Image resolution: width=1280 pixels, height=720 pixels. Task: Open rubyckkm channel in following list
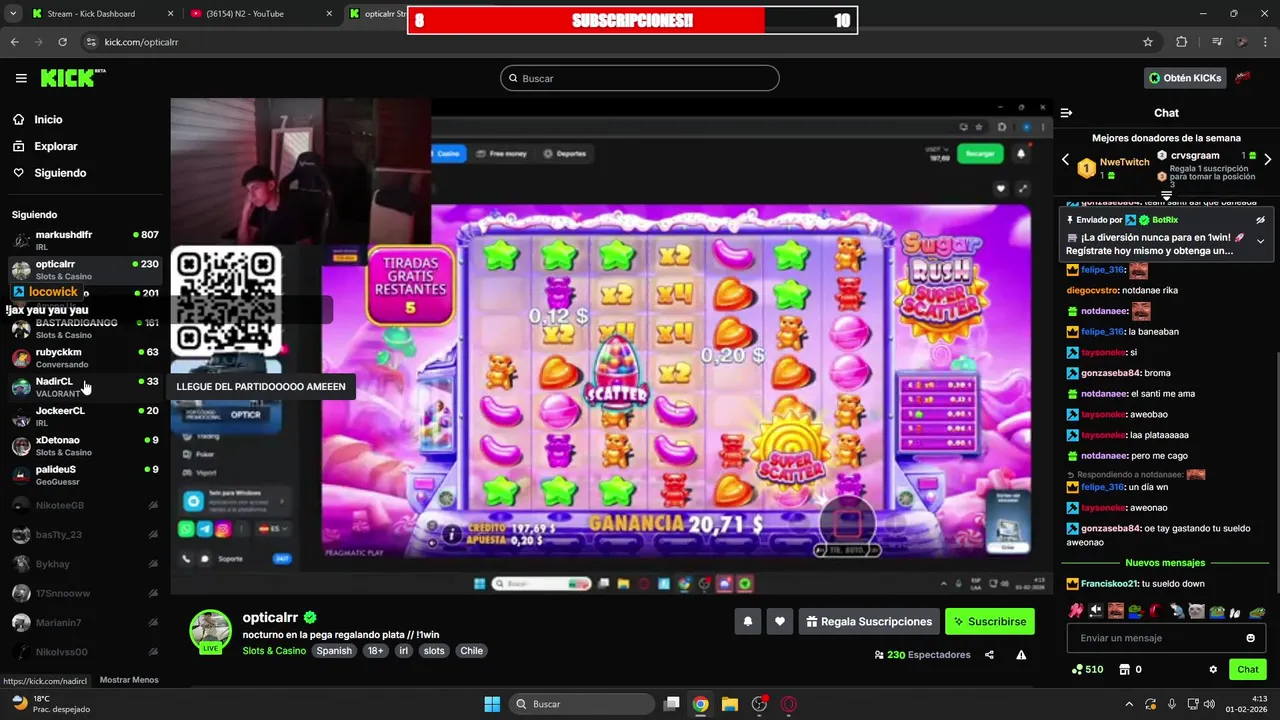[85, 358]
